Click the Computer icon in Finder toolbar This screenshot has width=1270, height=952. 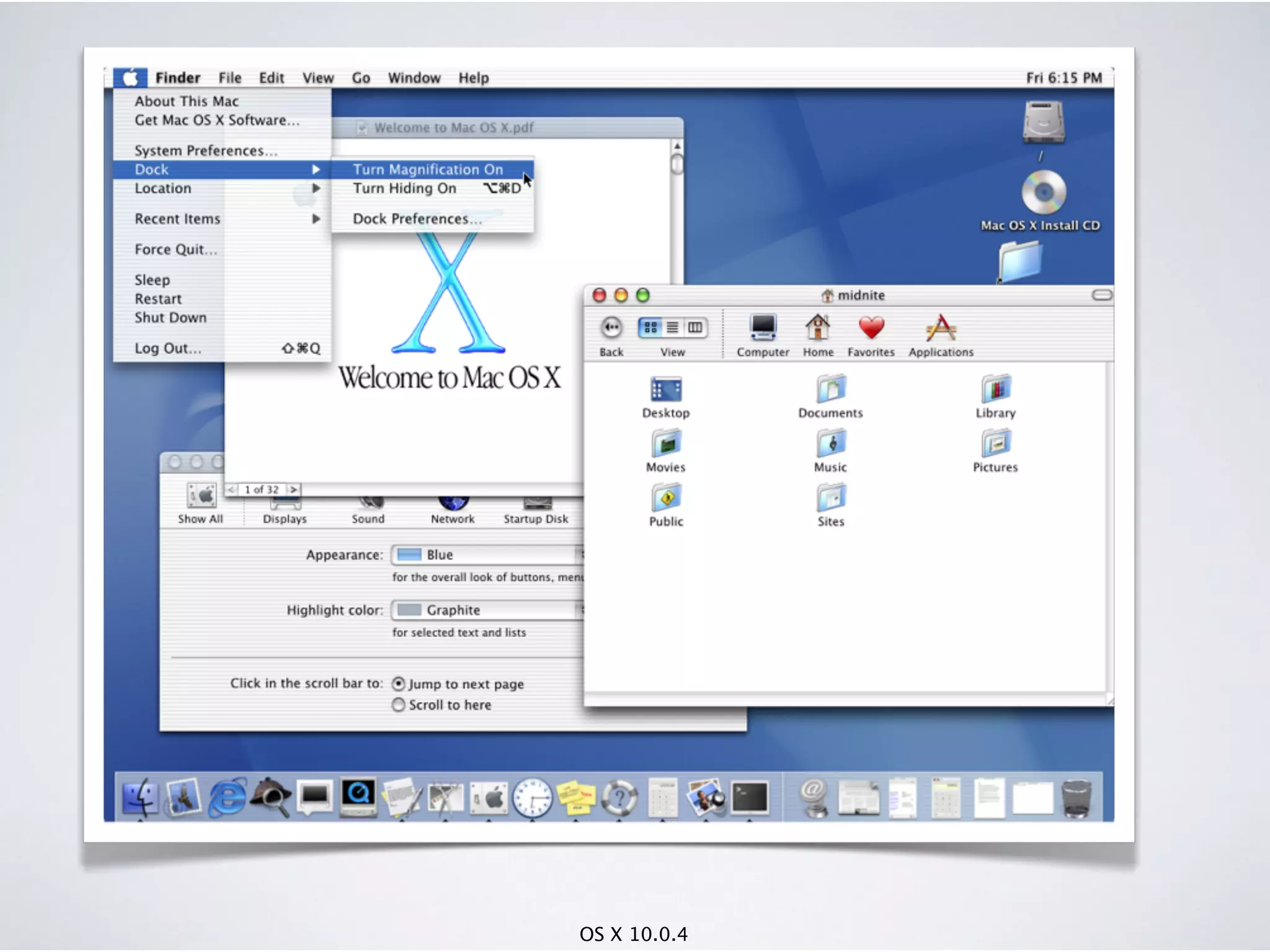coord(762,328)
